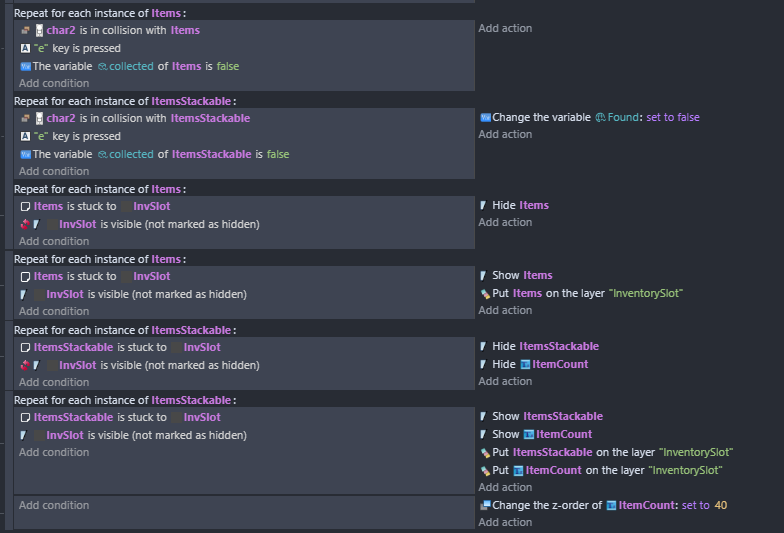Open the collected variable in Items condition
The height and width of the screenshot is (533, 784).
coord(126,66)
